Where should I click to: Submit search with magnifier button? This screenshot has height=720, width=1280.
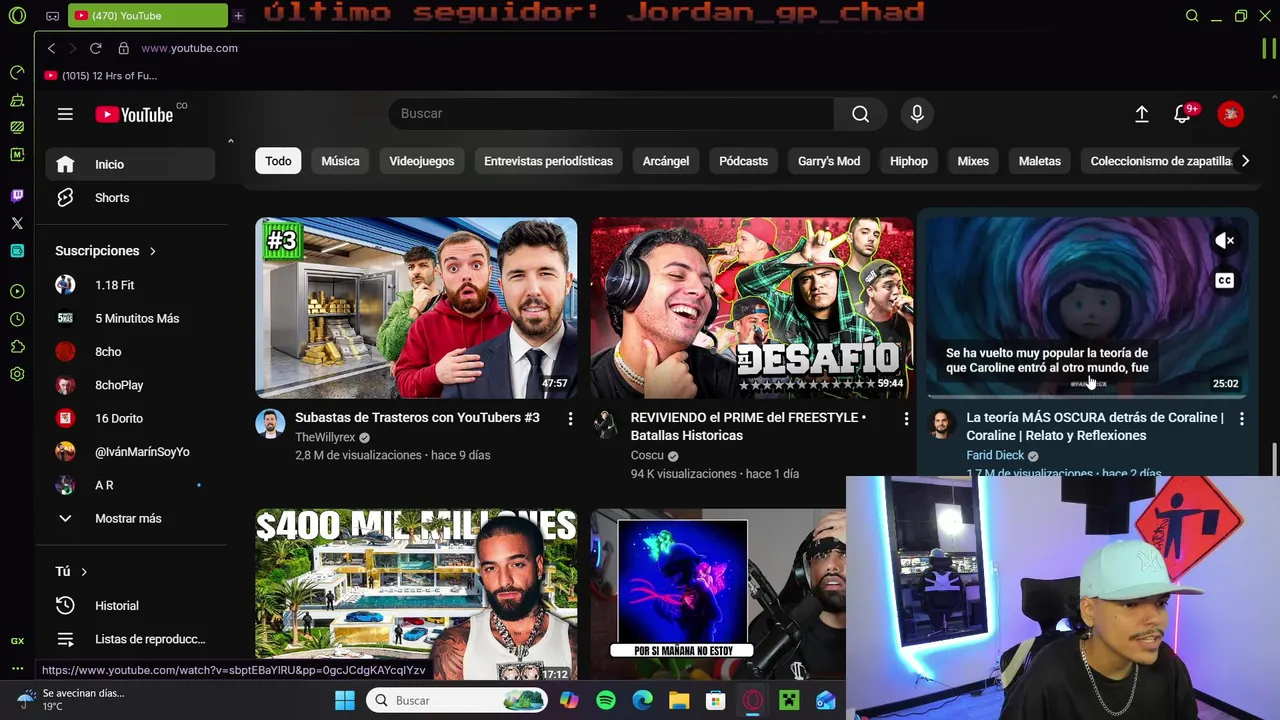(860, 114)
